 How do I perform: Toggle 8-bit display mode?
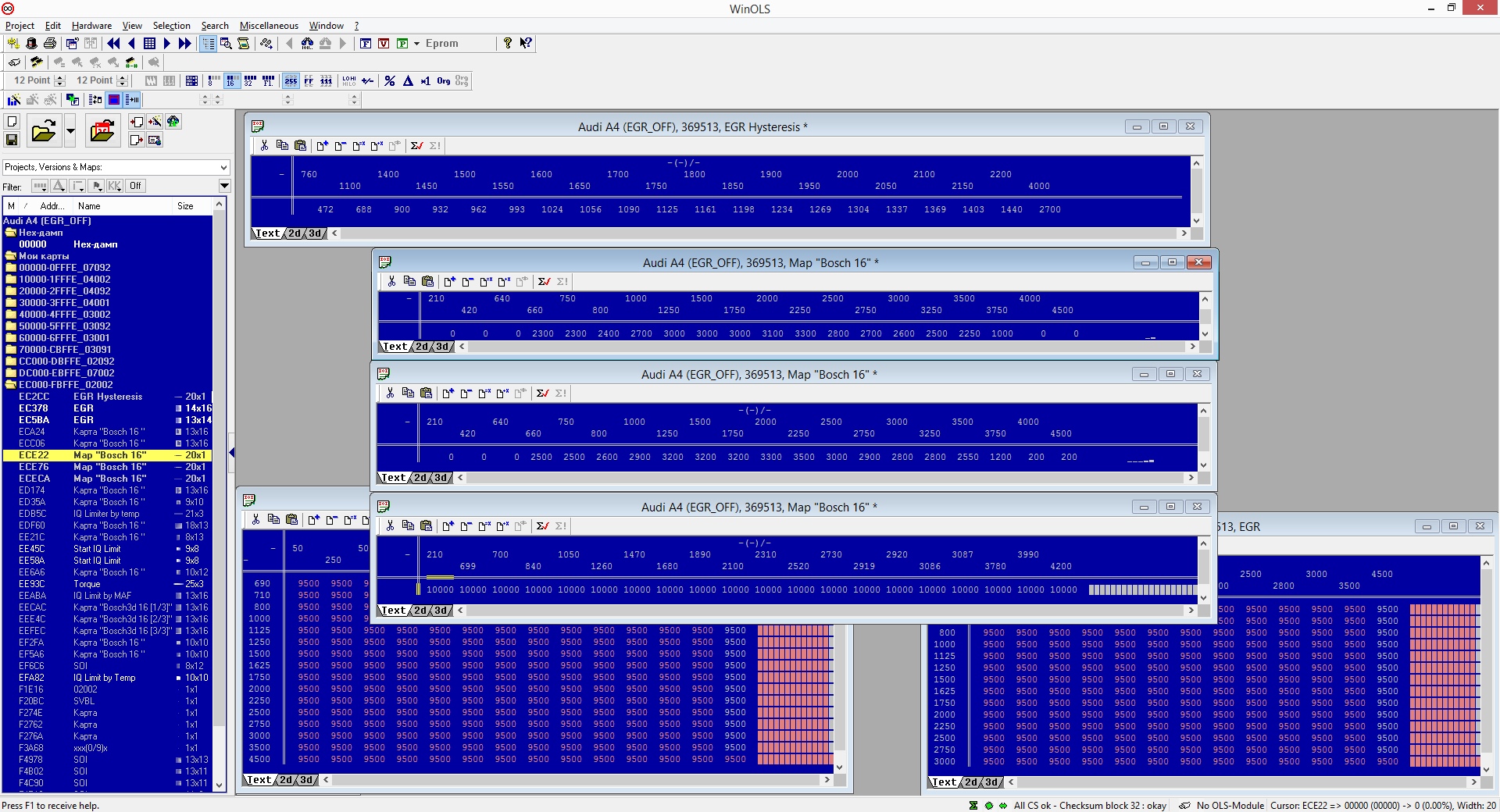click(214, 80)
